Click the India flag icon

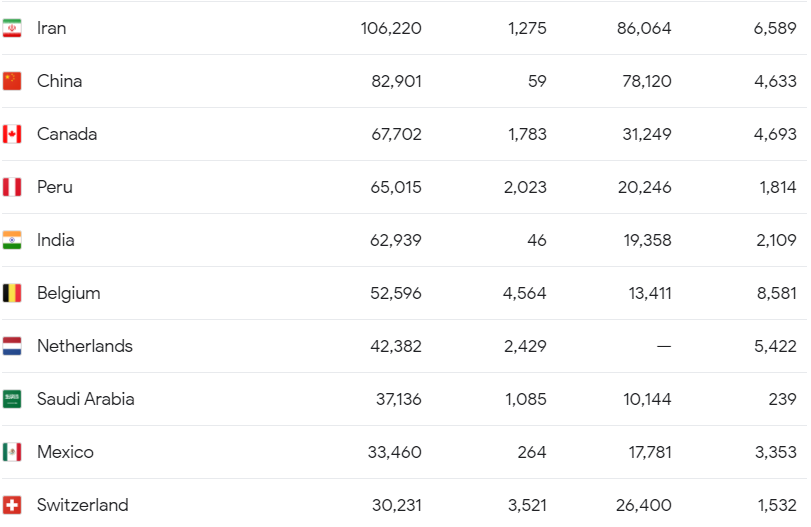coord(12,240)
